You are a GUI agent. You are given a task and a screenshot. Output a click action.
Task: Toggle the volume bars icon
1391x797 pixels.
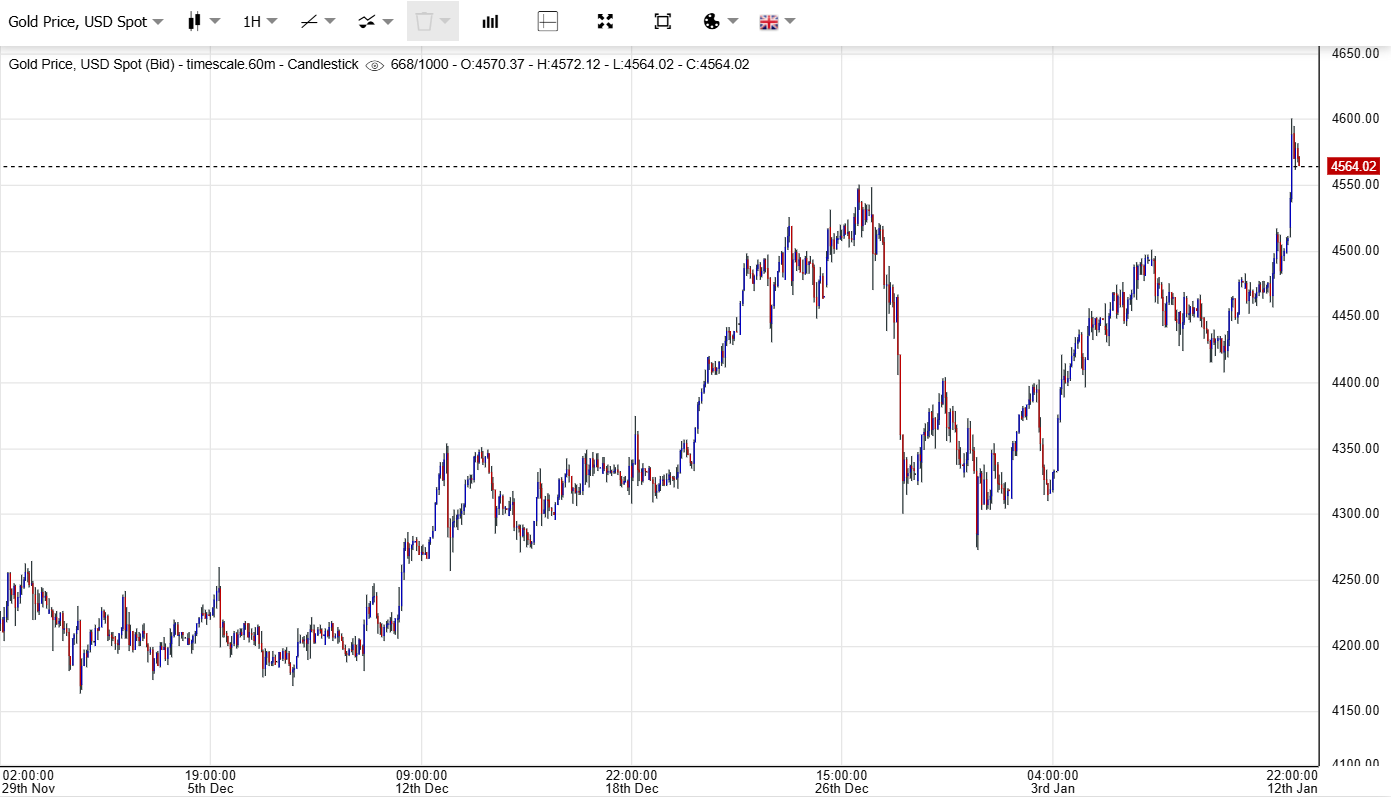click(x=490, y=21)
